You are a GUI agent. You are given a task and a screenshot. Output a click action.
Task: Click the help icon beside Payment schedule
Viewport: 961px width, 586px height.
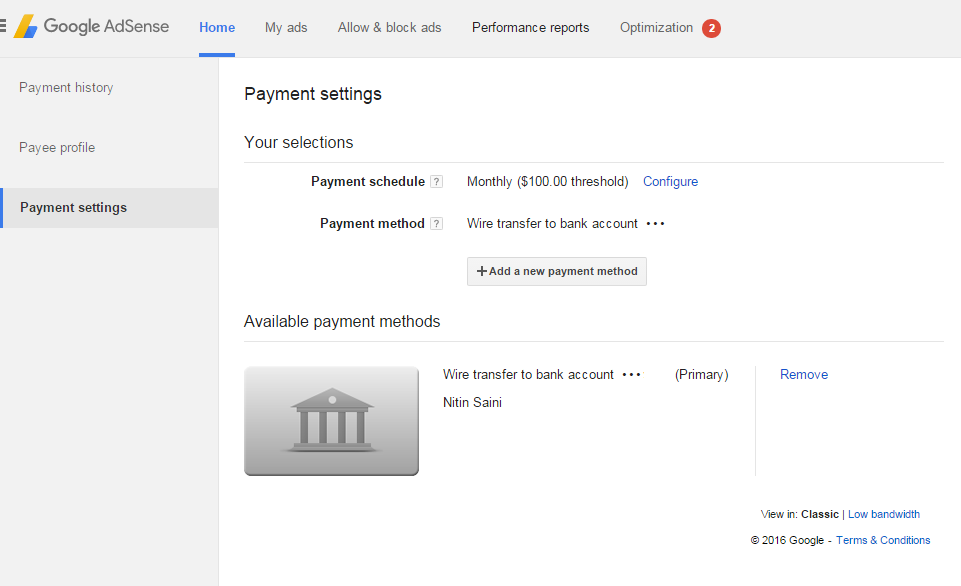point(436,181)
